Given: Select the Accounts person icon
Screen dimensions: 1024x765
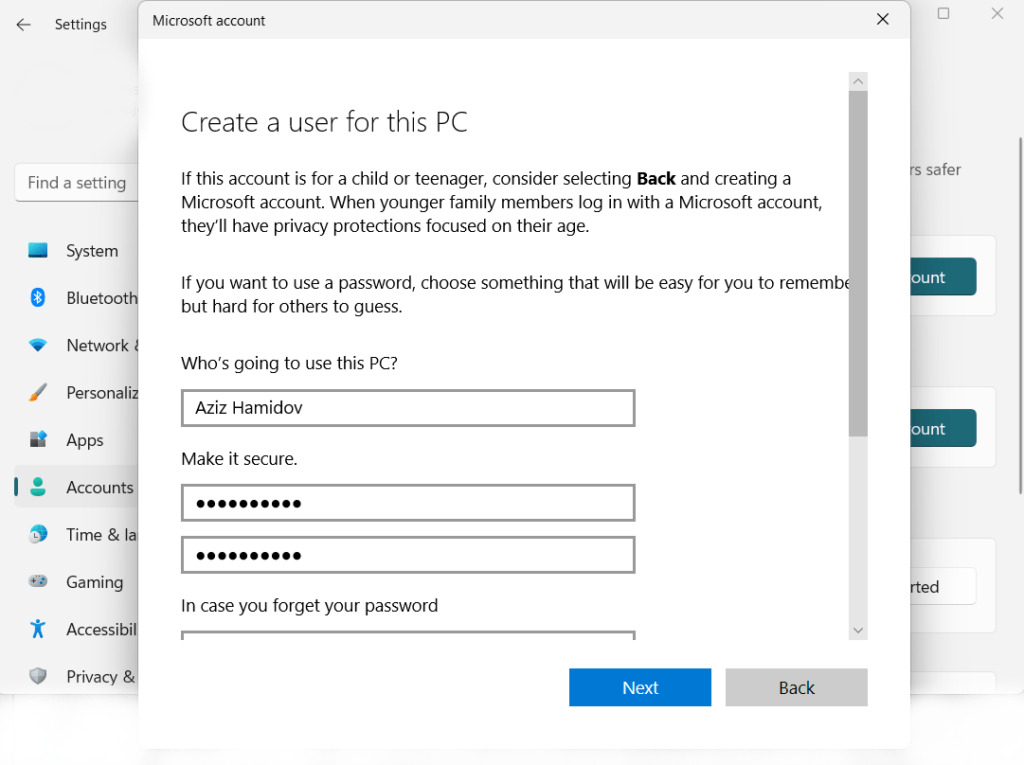Looking at the screenshot, I should 38,487.
